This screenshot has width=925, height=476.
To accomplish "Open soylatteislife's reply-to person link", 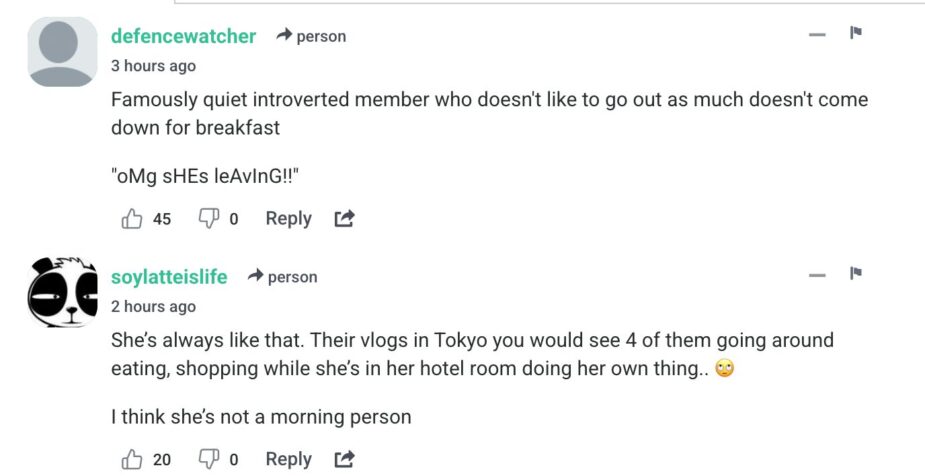I will click(x=283, y=277).
